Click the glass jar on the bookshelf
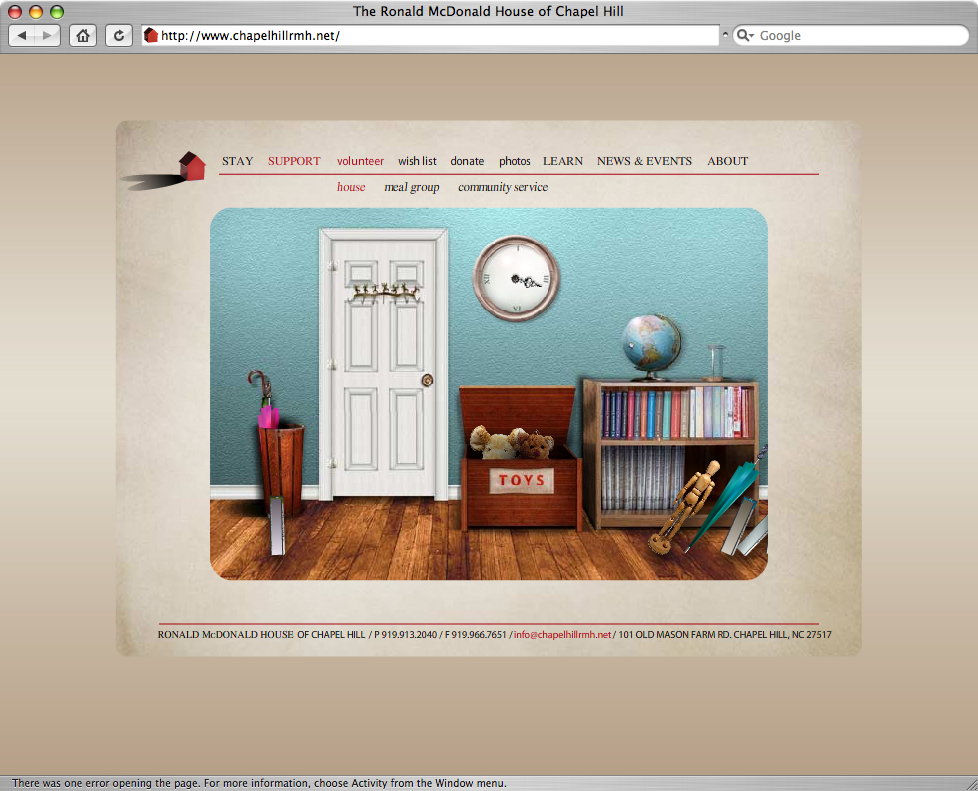Image resolution: width=978 pixels, height=791 pixels. 715,362
